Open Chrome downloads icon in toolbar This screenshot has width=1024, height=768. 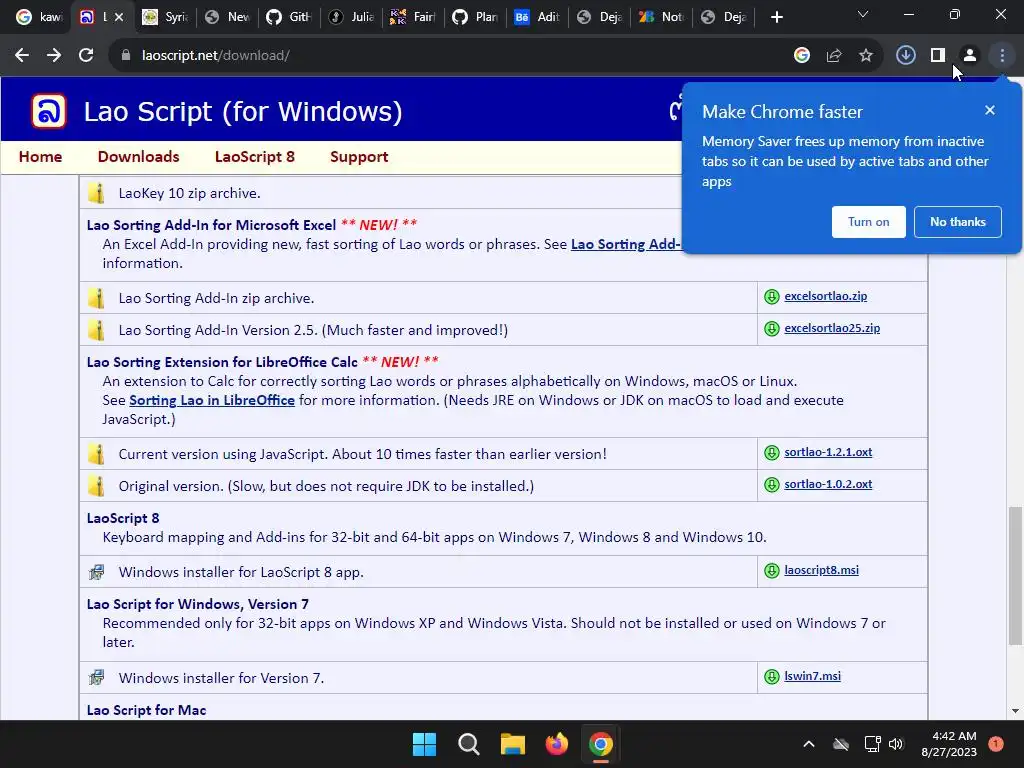pyautogui.click(x=905, y=56)
